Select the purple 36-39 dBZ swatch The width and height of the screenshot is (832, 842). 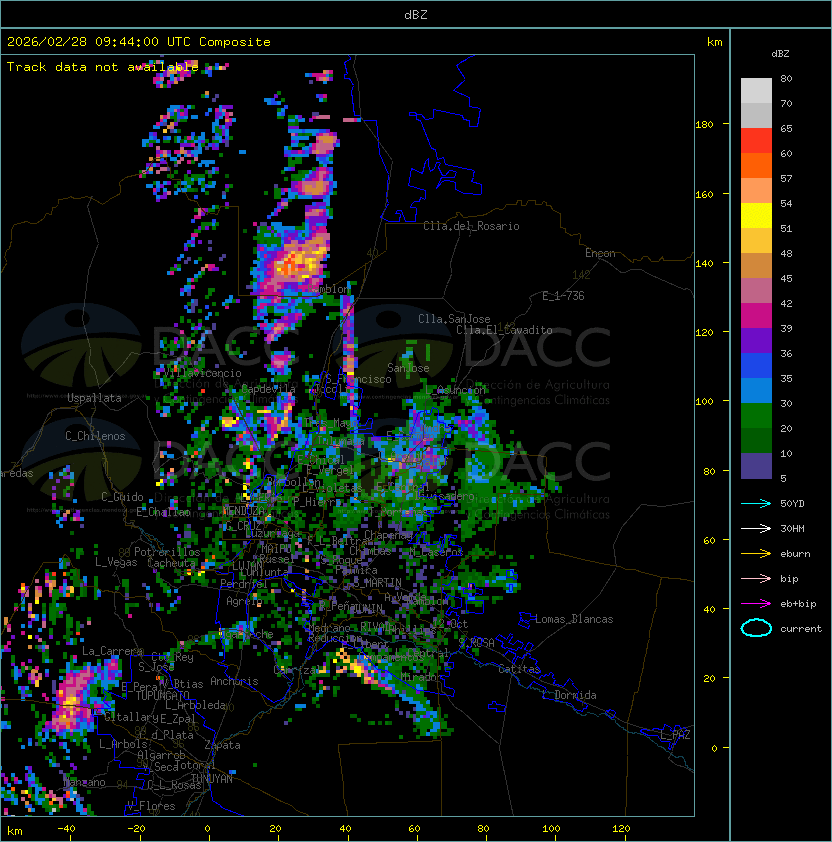click(756, 341)
